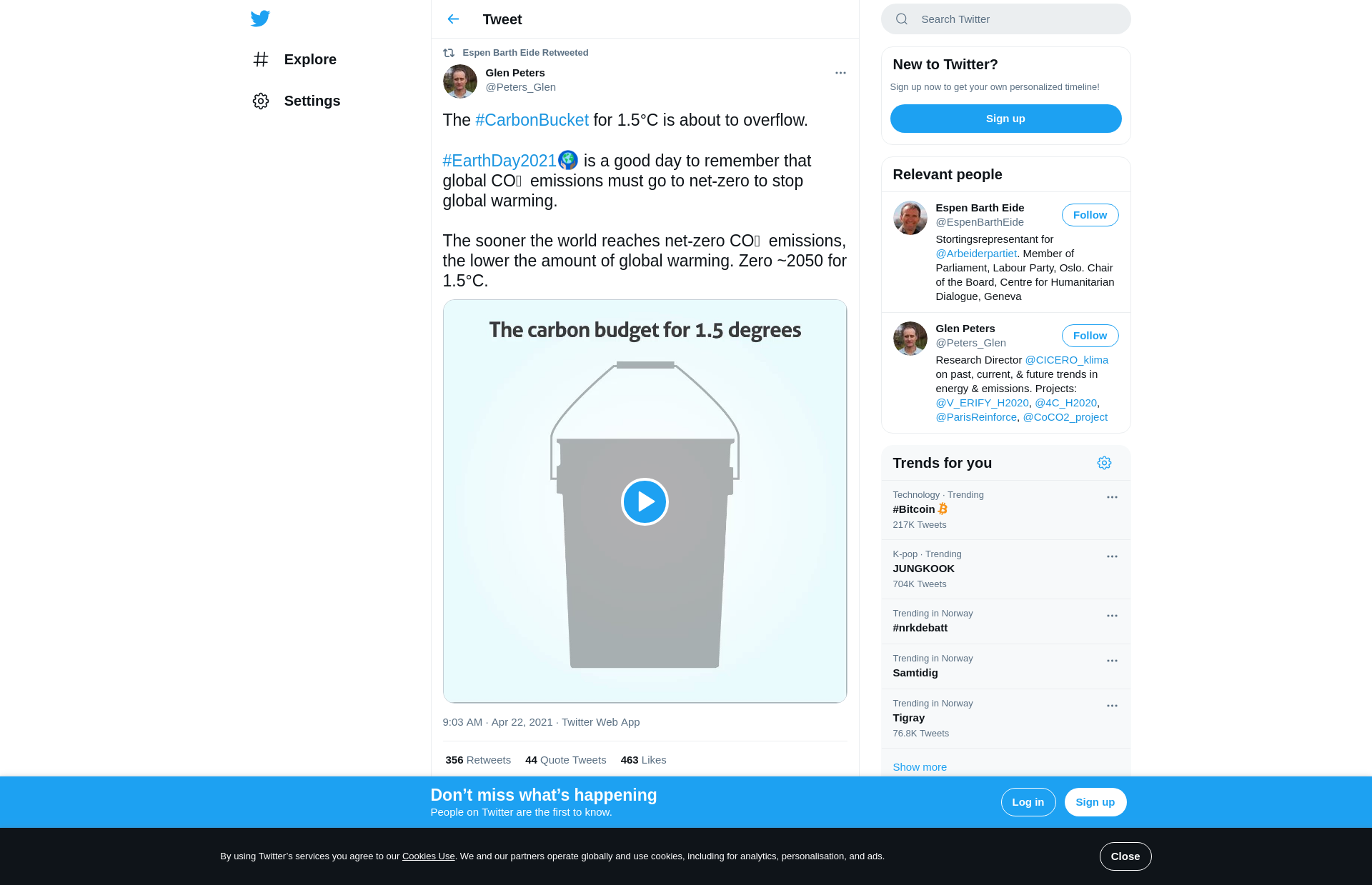1372x885 pixels.
Task: Open the @CICERO_klima mention link
Action: click(x=1066, y=360)
